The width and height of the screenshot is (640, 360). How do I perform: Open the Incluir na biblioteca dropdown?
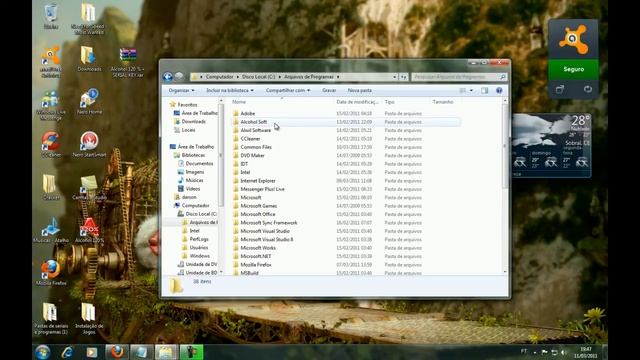[230, 90]
